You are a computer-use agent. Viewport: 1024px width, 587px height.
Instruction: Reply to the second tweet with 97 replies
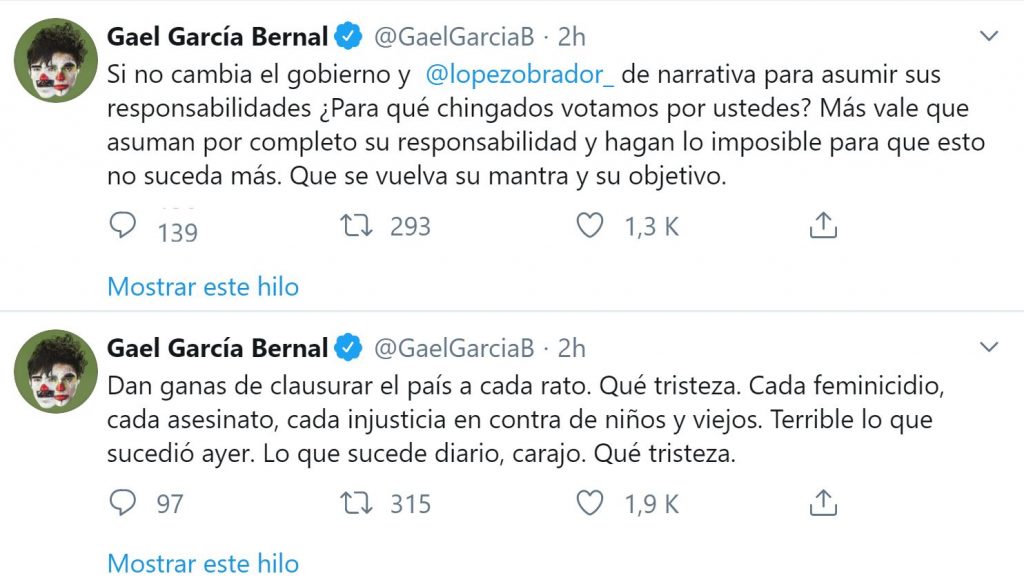122,502
